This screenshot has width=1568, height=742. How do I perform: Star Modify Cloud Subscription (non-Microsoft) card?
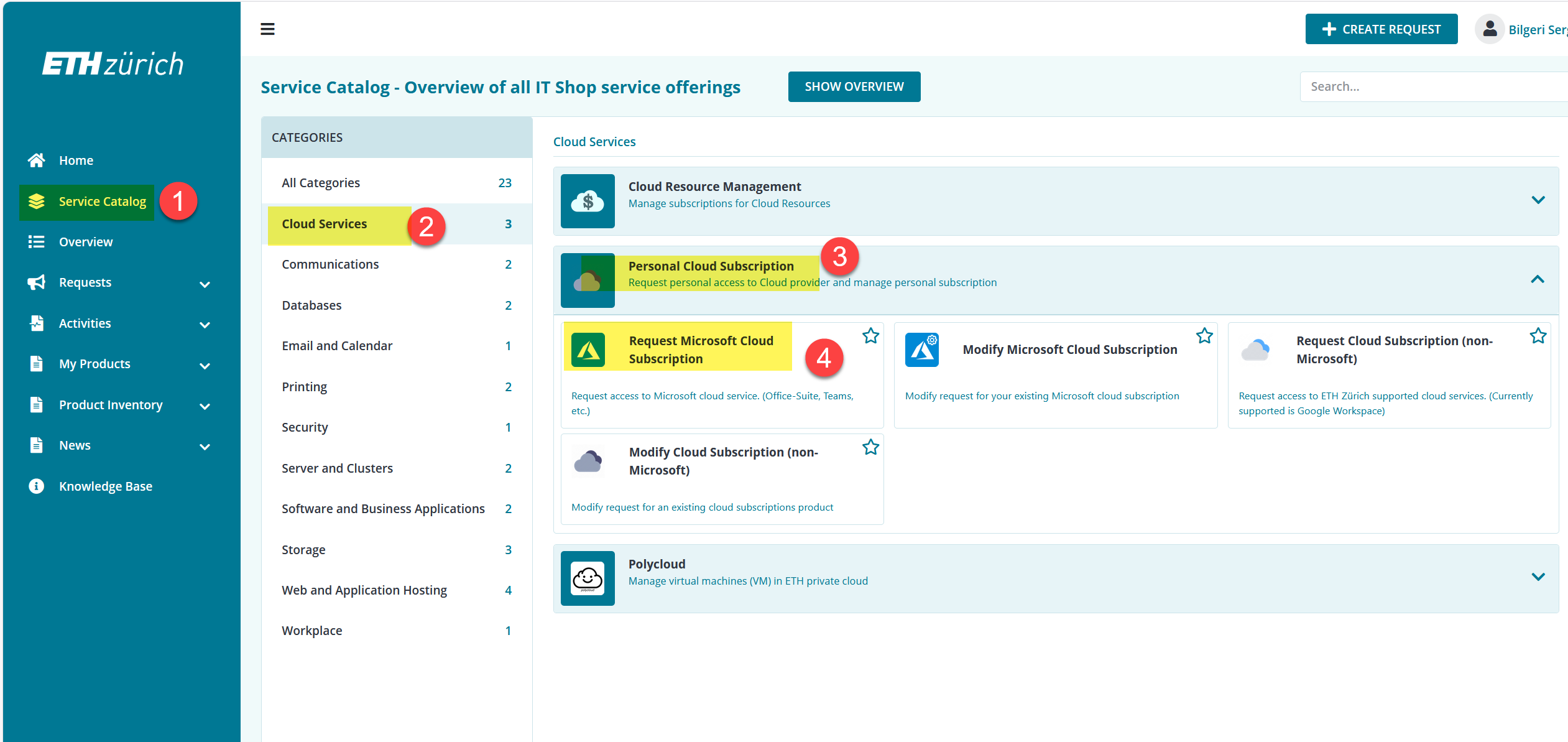(871, 447)
